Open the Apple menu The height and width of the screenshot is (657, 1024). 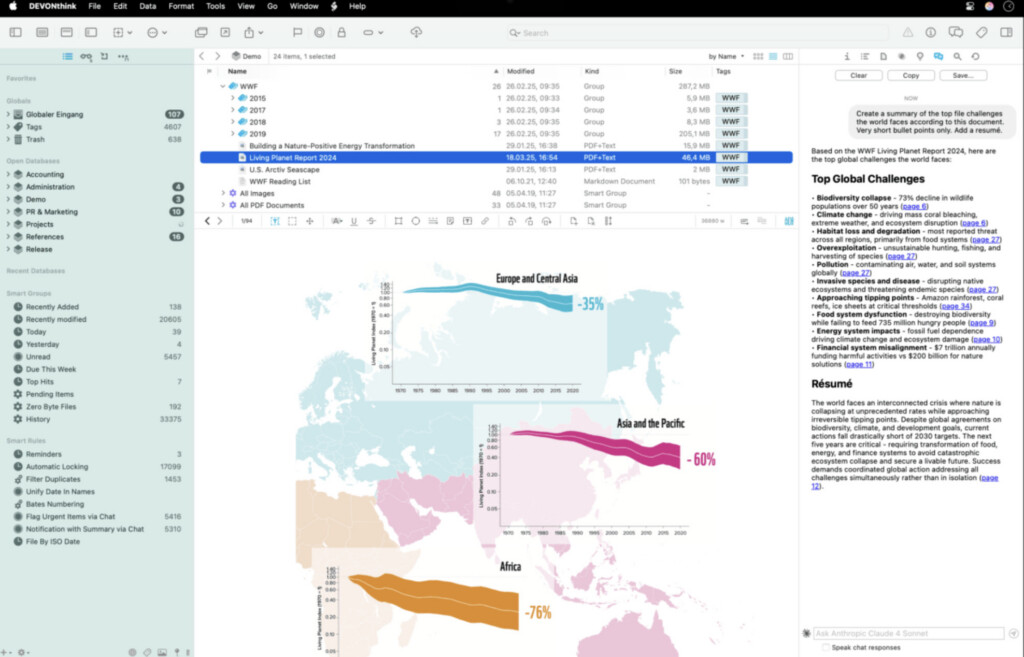[x=12, y=7]
